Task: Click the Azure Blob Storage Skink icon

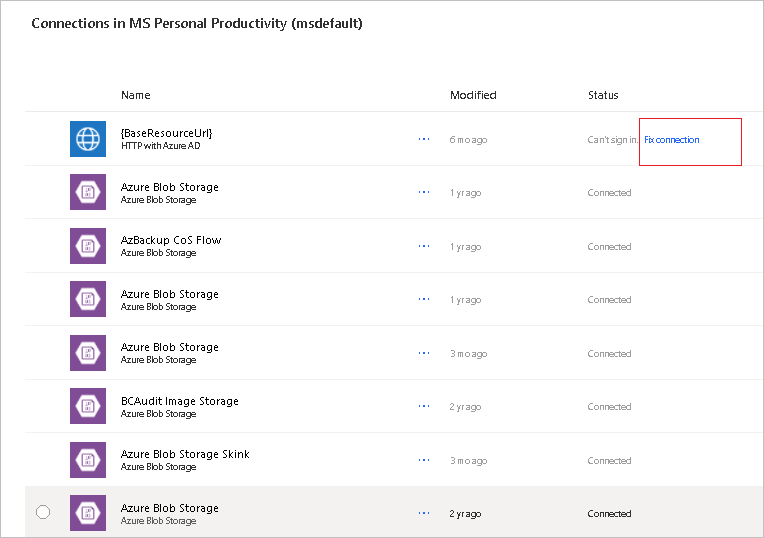Action: (x=88, y=460)
